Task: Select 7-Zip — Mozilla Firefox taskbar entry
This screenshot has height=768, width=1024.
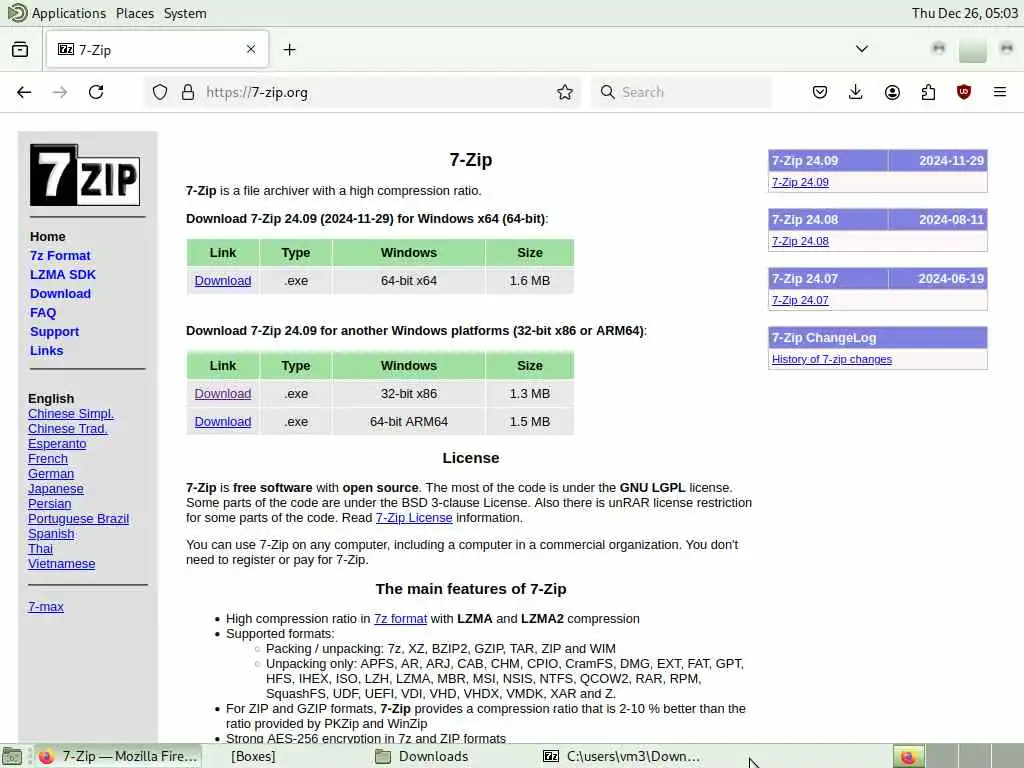Action: click(x=118, y=757)
